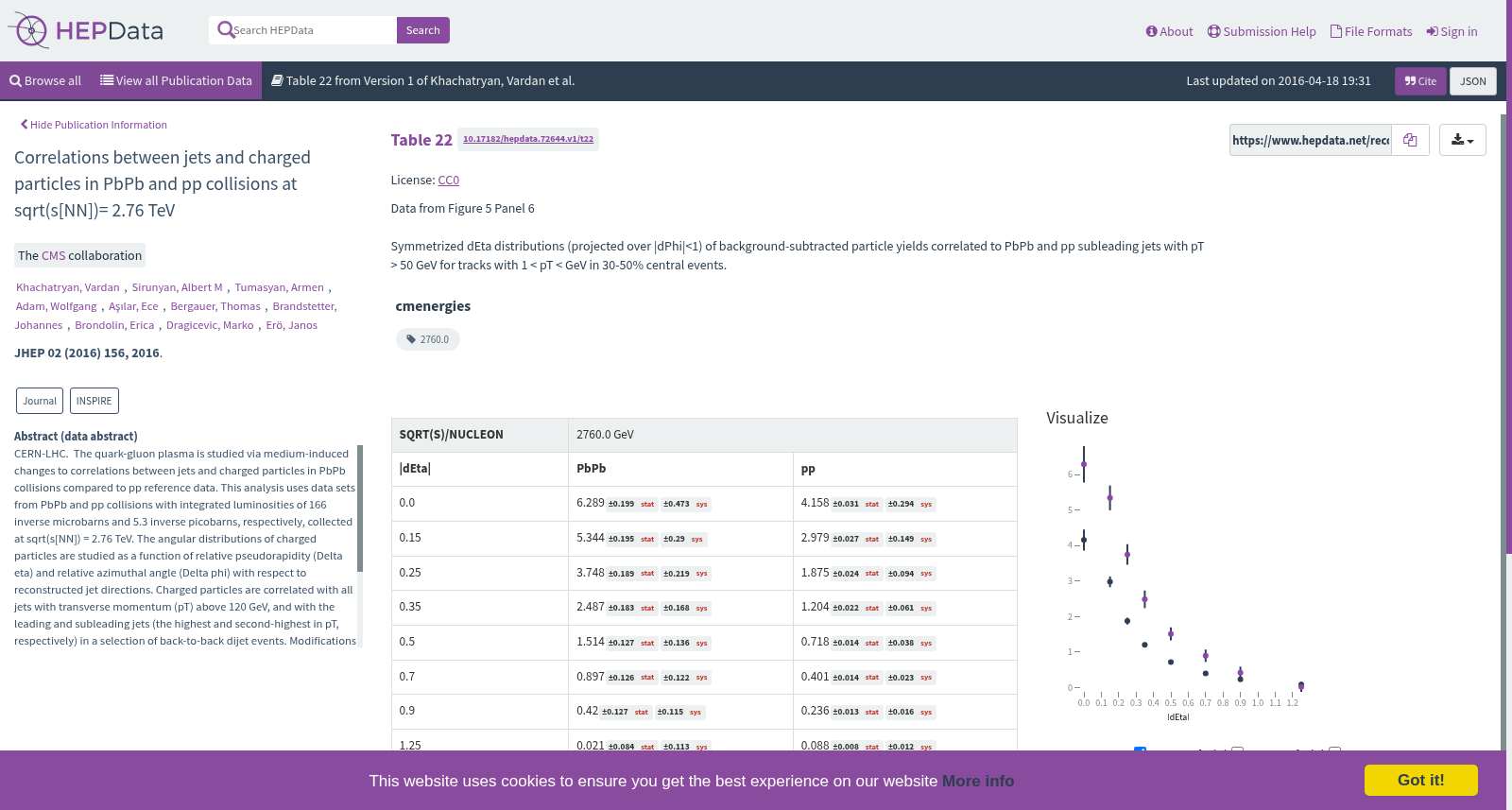Click the PbPb value 5.344

pos(591,538)
